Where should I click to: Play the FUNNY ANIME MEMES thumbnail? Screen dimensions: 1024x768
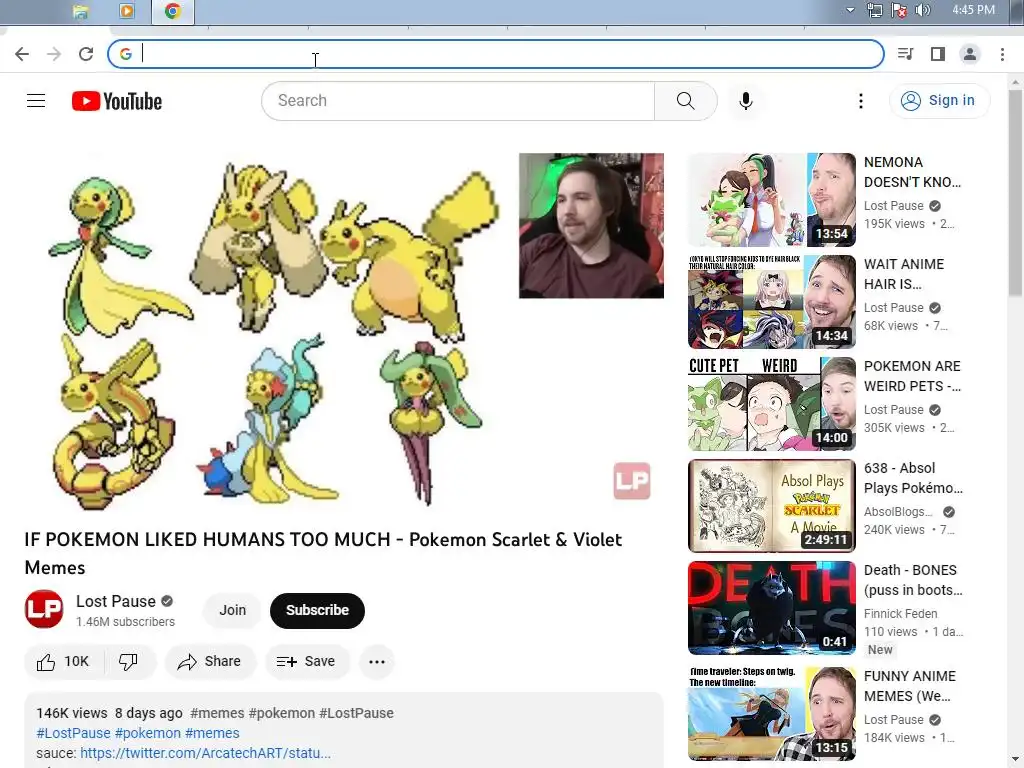point(772,713)
